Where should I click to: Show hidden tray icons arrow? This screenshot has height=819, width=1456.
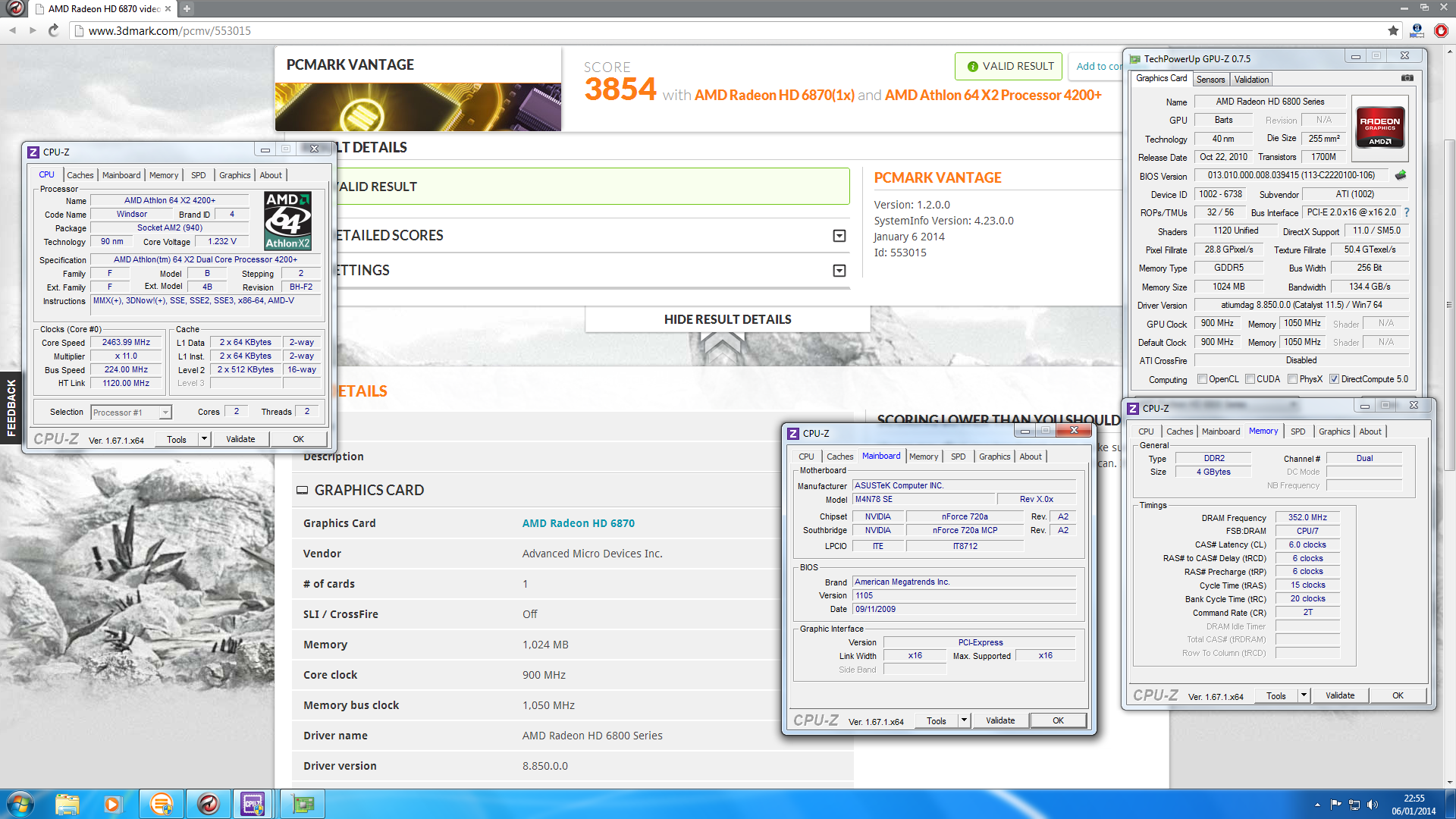[x=1317, y=805]
